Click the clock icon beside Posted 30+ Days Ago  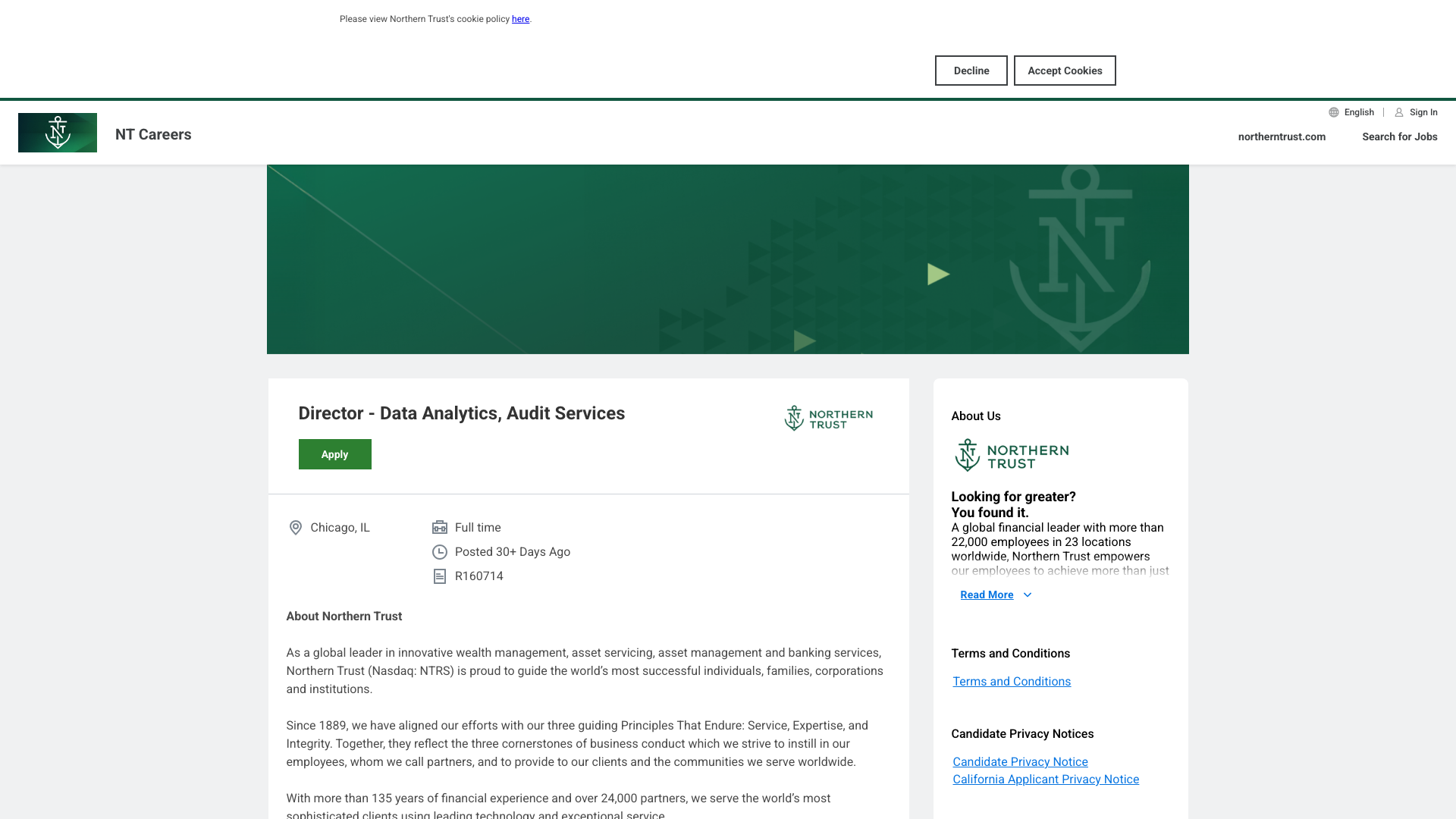pos(440,552)
